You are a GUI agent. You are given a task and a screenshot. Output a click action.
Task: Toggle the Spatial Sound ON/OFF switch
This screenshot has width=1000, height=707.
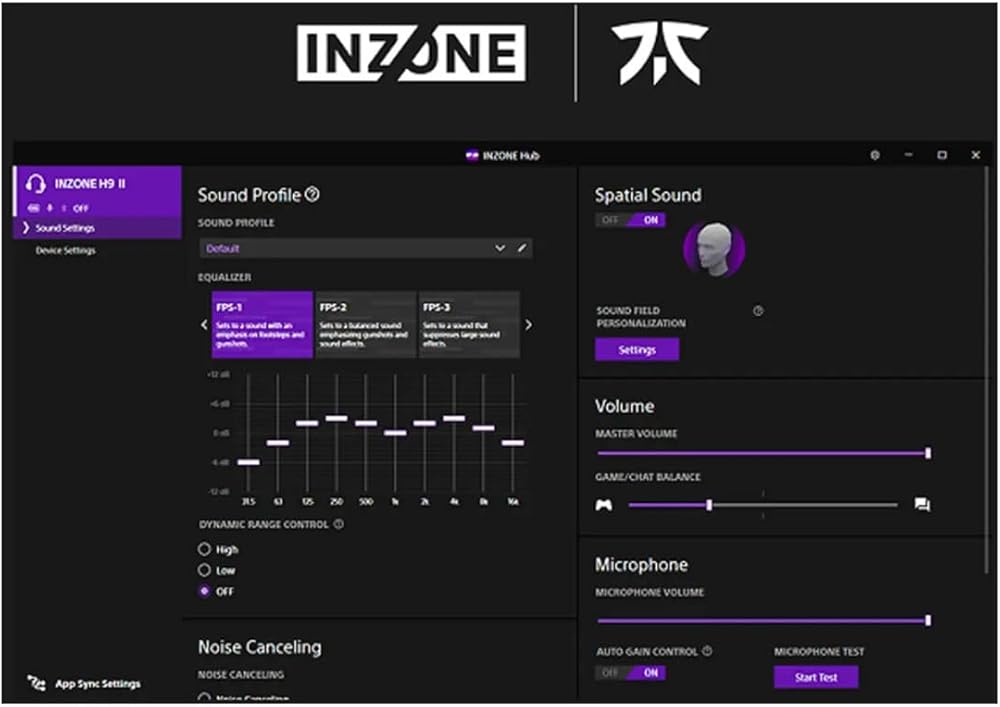[x=631, y=220]
